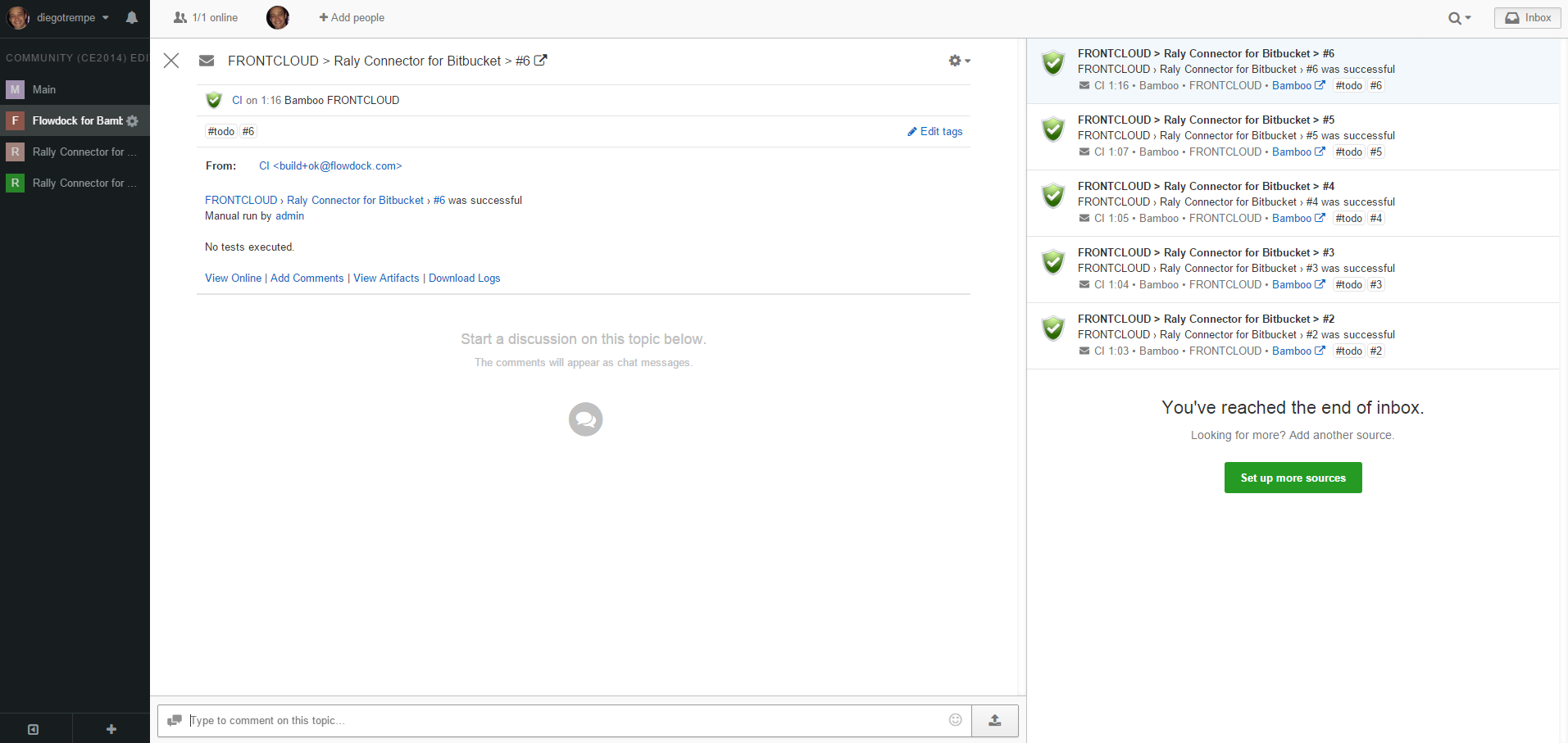Viewport: 1568px width, 743px height.
Task: Click the file upload button
Action: click(995, 721)
